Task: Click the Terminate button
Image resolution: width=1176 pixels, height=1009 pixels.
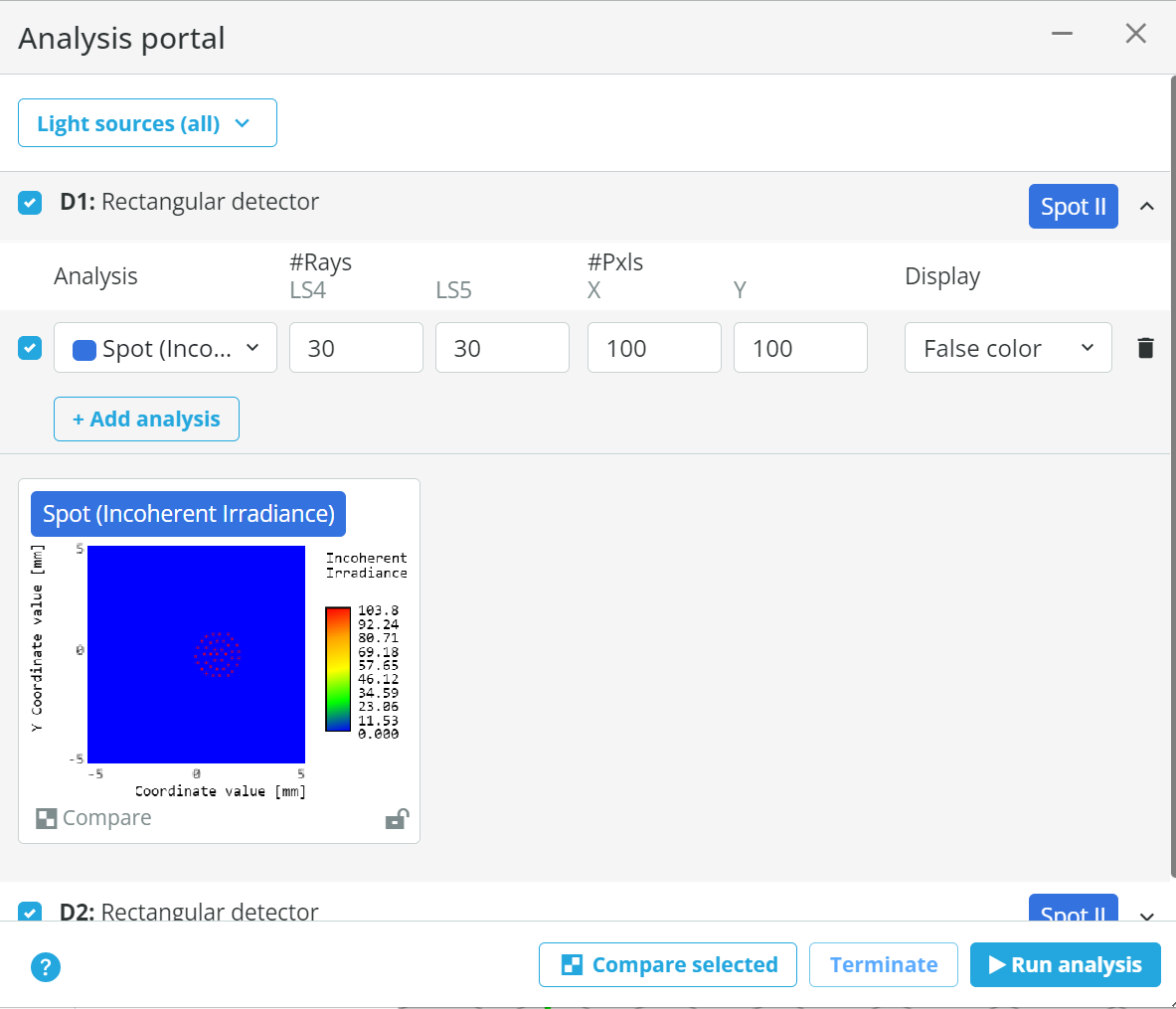Action: click(x=884, y=964)
